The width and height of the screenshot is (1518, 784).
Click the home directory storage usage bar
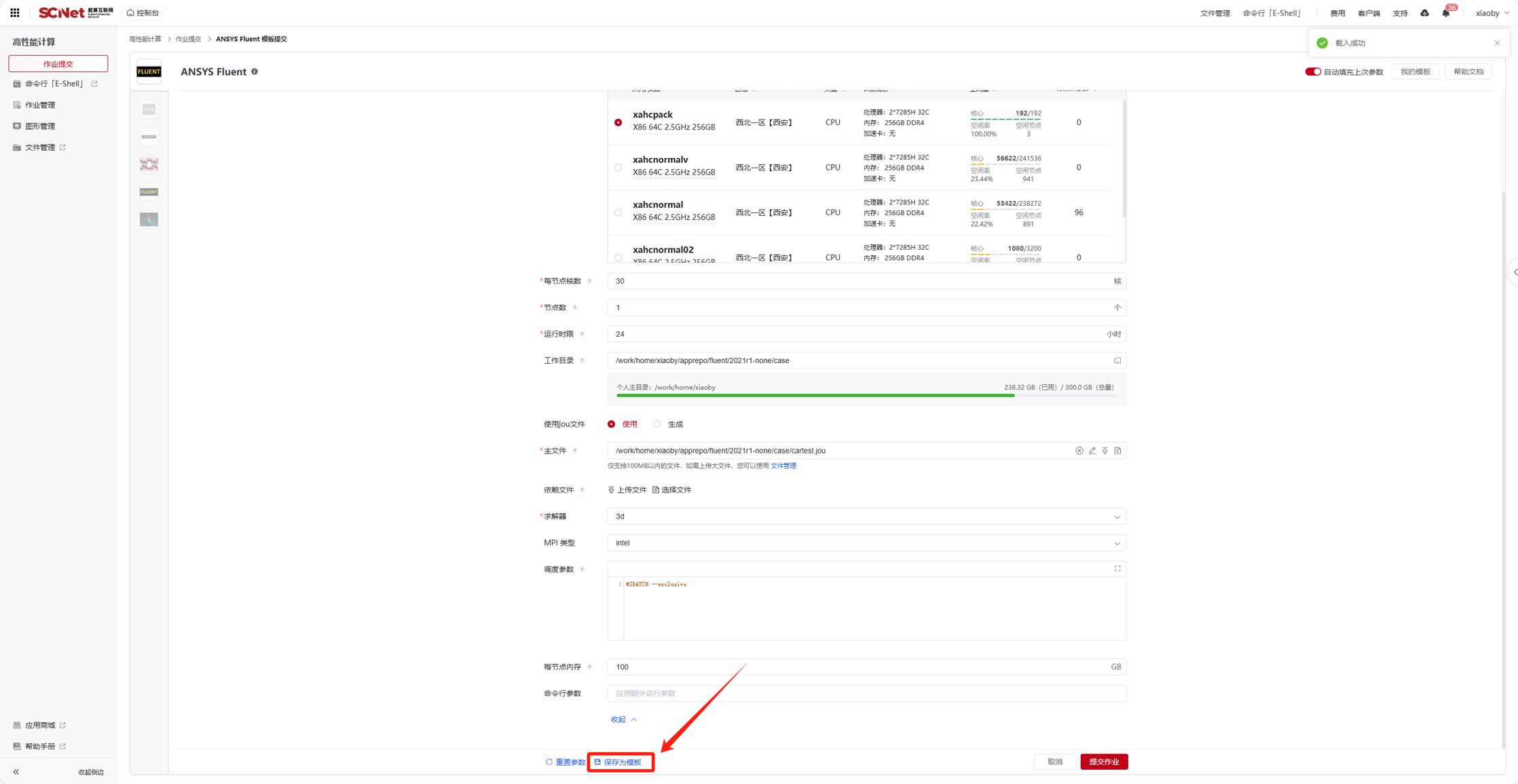pos(866,395)
